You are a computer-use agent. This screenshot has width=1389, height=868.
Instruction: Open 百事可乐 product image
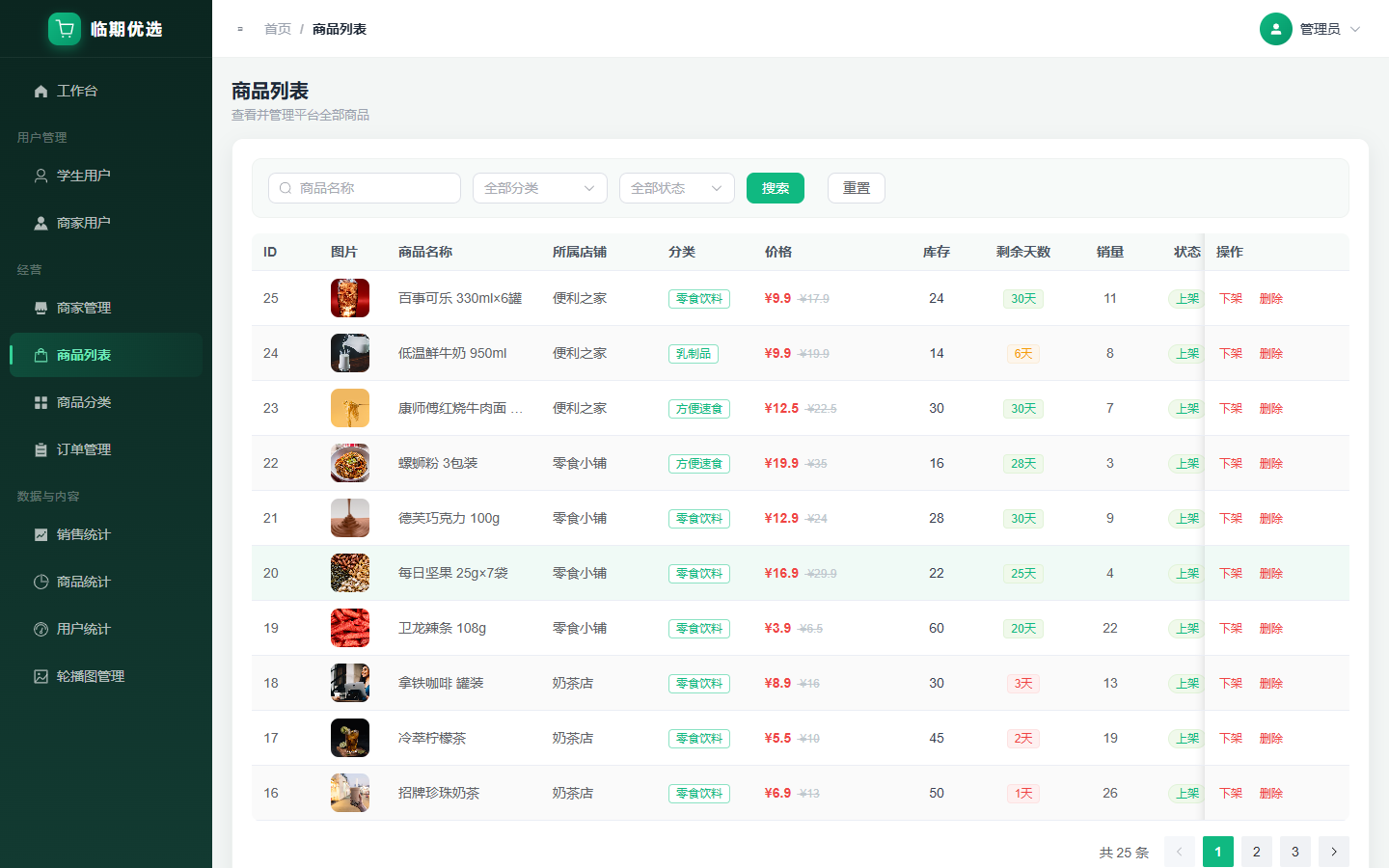(350, 298)
